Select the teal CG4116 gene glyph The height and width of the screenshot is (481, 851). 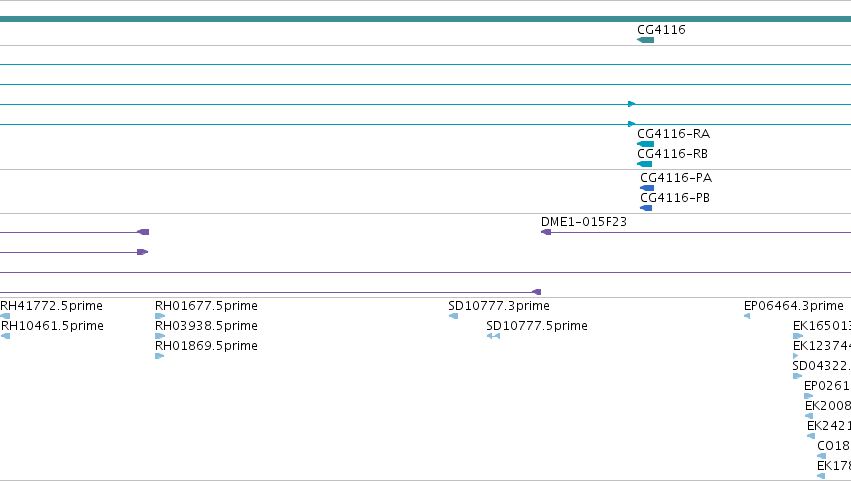(x=645, y=40)
